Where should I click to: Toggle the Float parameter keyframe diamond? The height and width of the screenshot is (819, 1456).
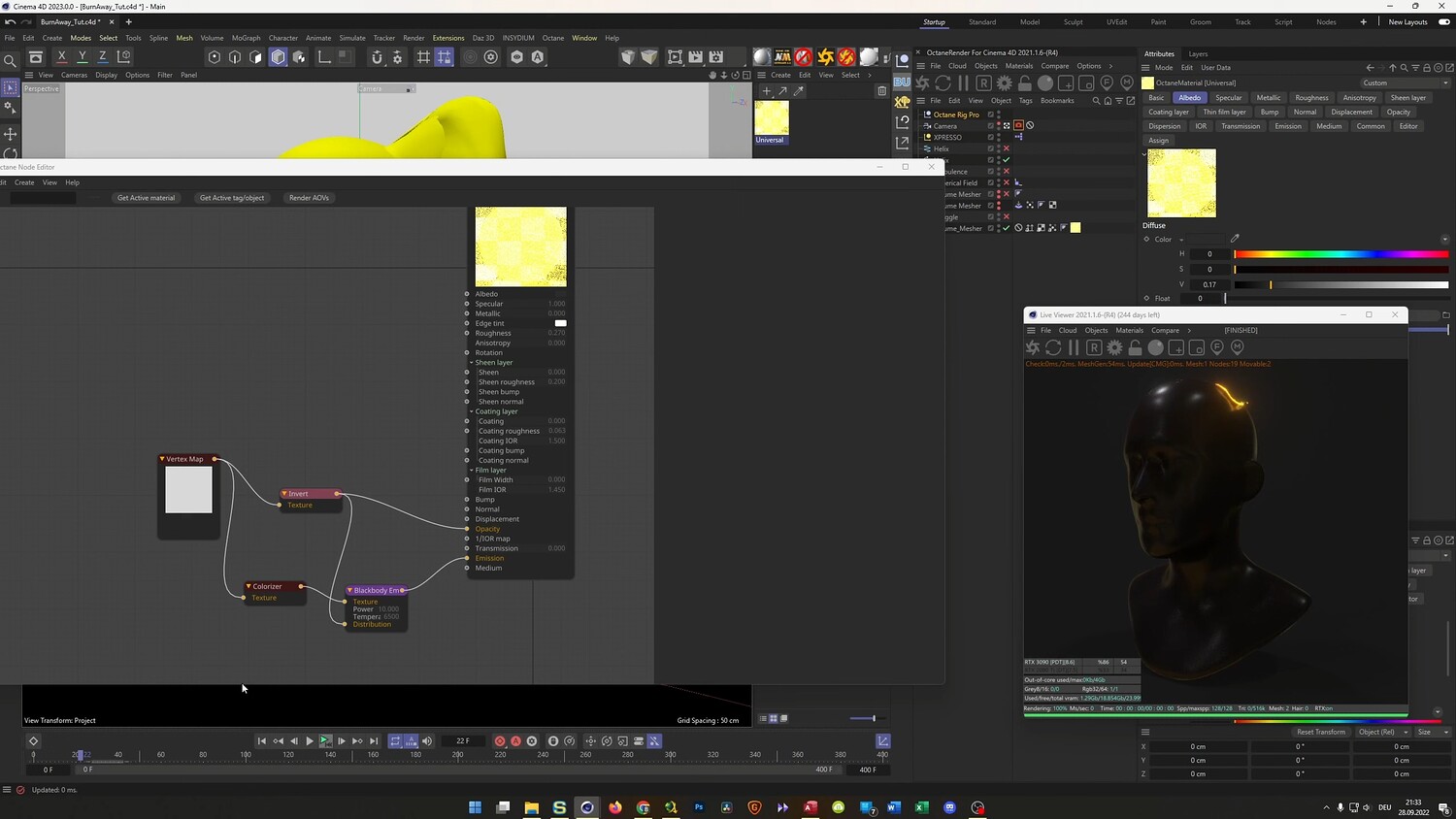coord(1146,298)
